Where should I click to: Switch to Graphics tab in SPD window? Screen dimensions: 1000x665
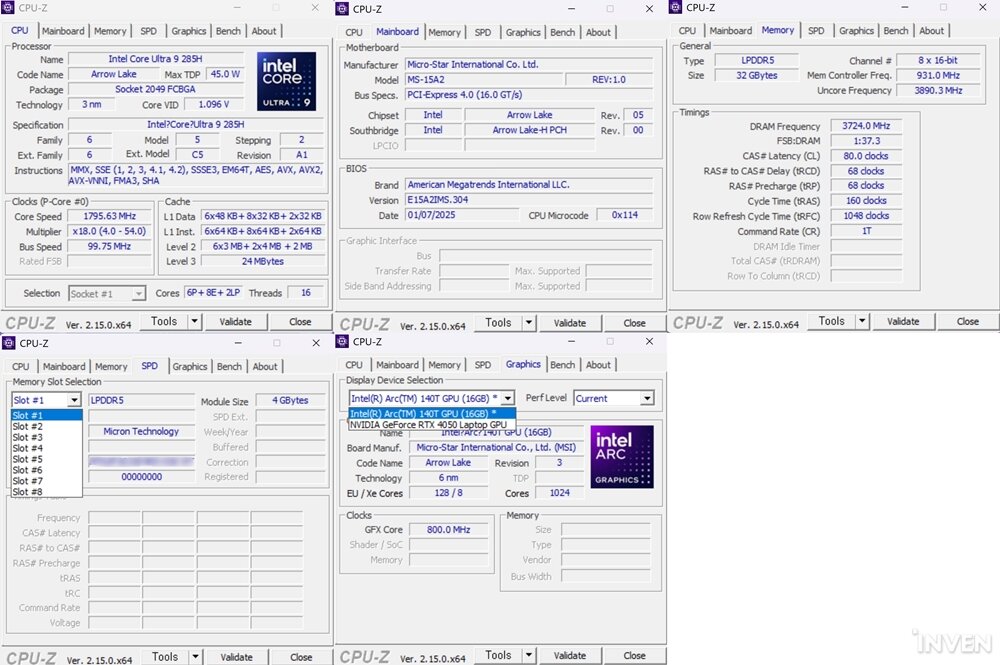189,367
